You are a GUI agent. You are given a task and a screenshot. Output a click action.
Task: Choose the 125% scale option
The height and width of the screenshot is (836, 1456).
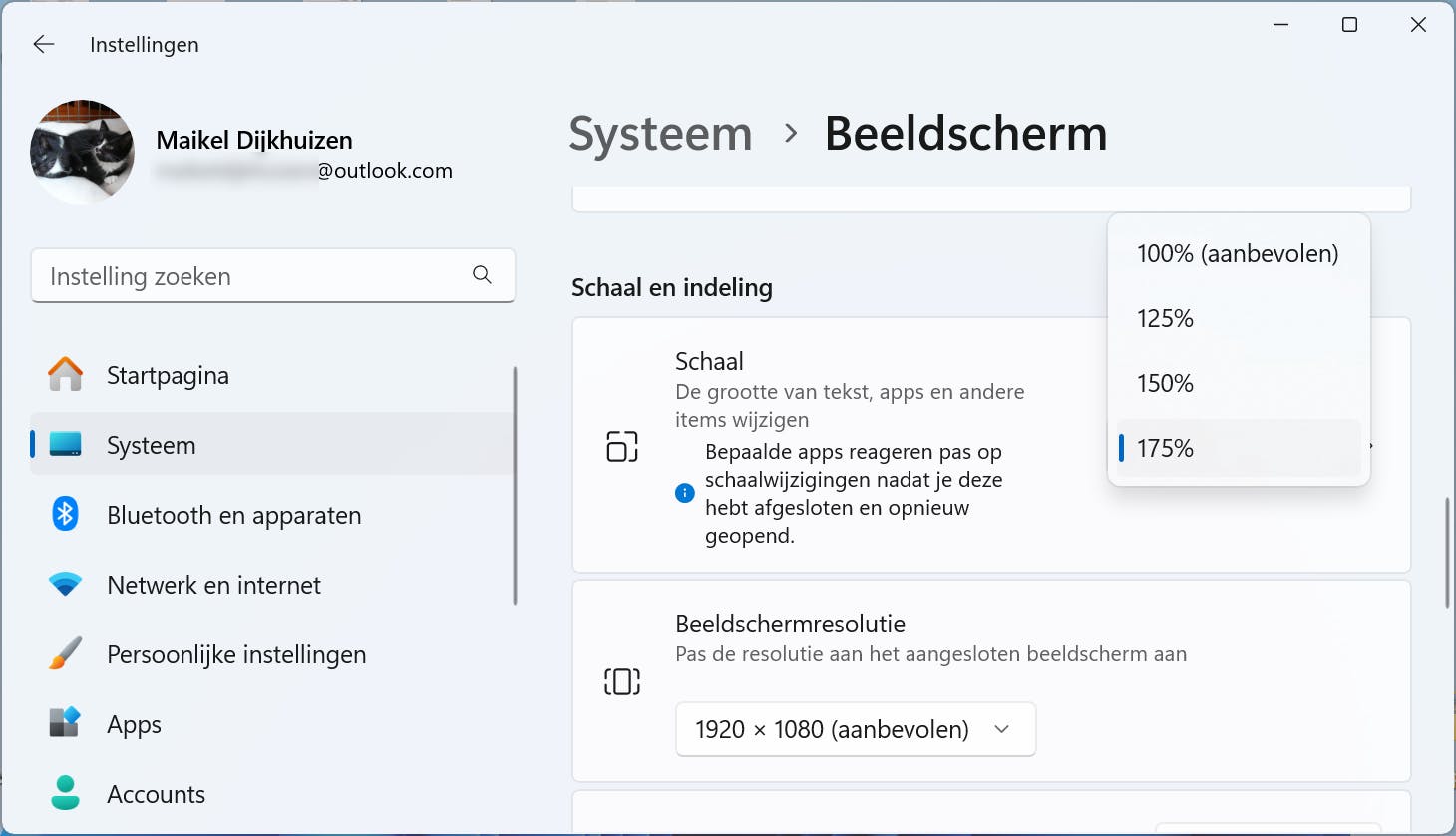[x=1166, y=319]
